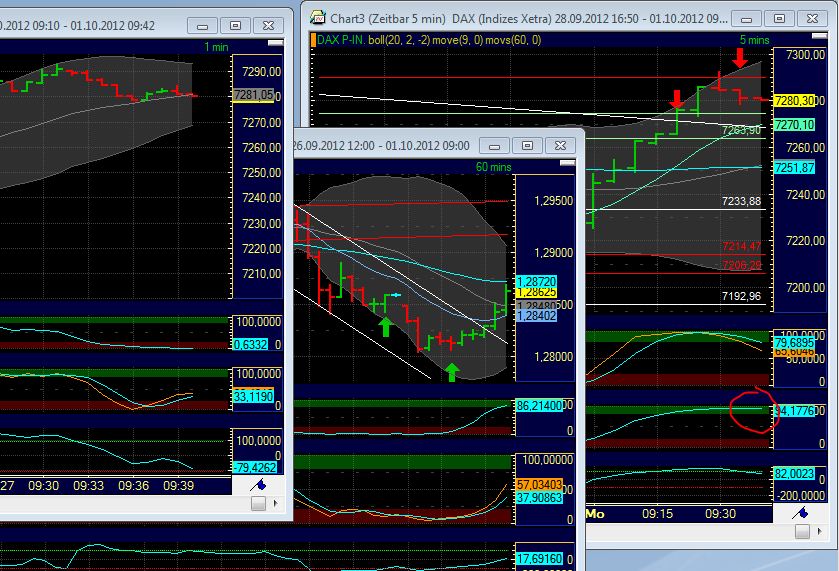Minimize the 1 min chart window

[202, 26]
